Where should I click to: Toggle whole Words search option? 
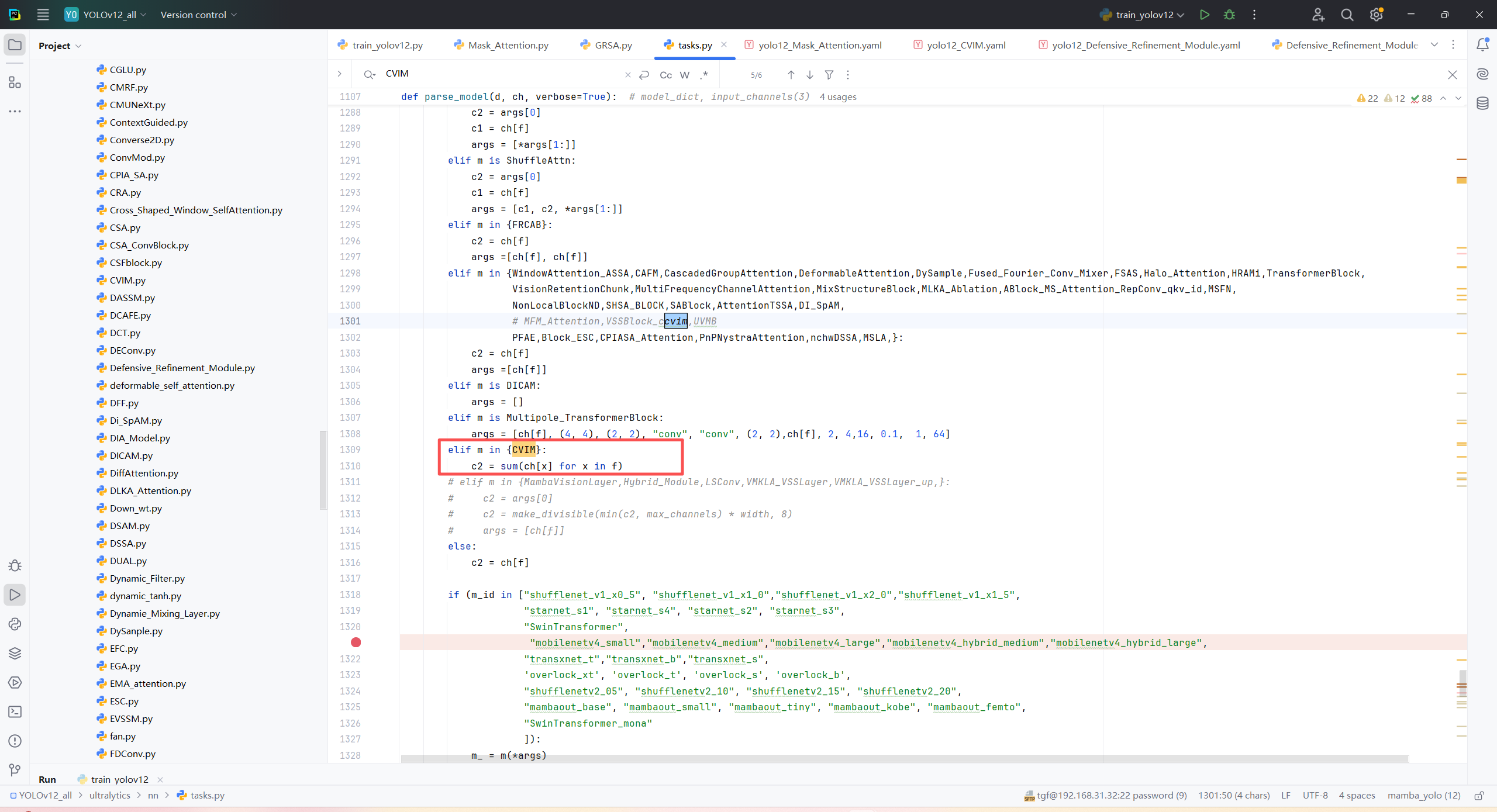click(685, 75)
